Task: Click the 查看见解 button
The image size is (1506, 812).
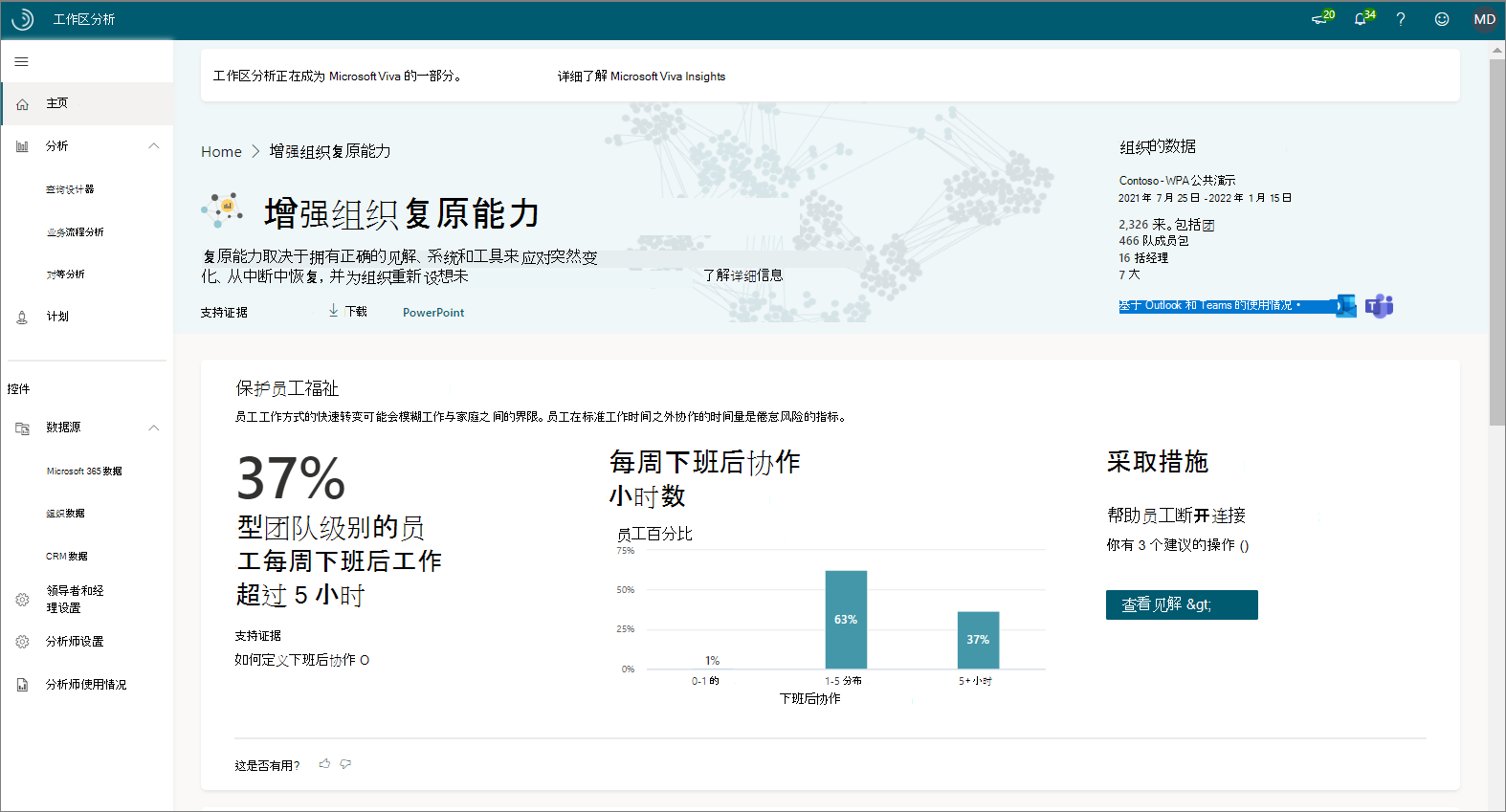Action: [x=1182, y=604]
